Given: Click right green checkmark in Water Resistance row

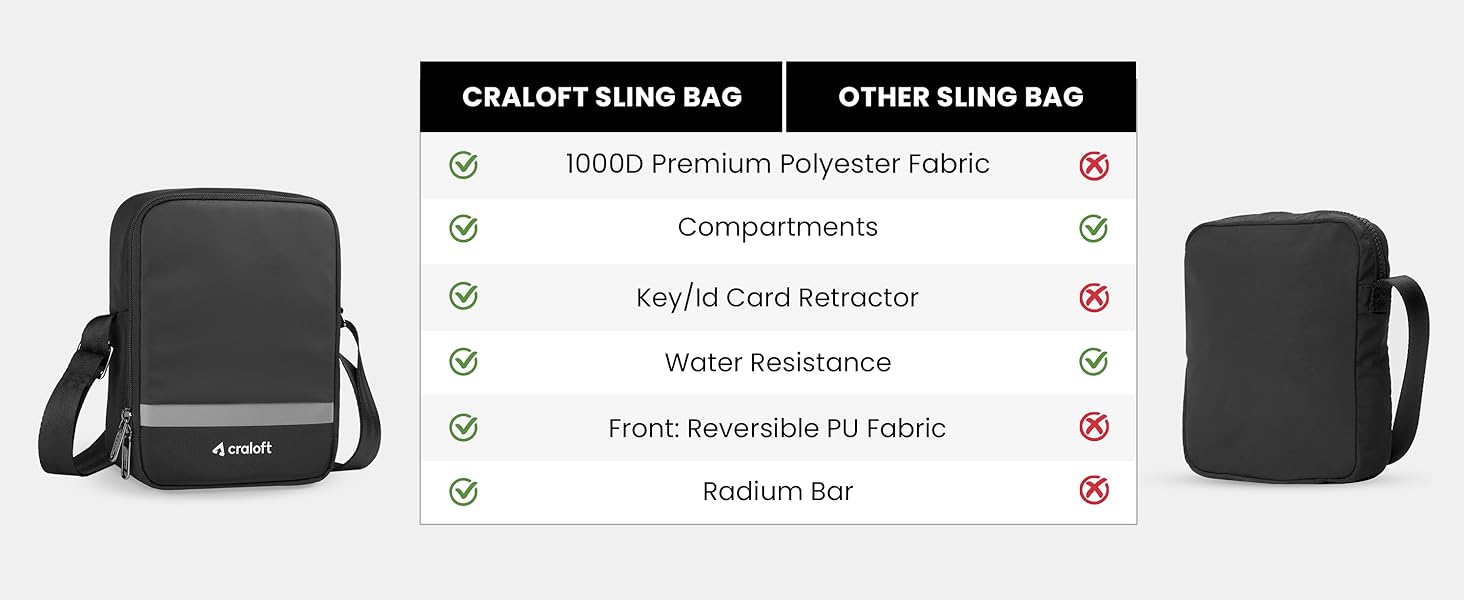Looking at the screenshot, I should pos(1094,362).
